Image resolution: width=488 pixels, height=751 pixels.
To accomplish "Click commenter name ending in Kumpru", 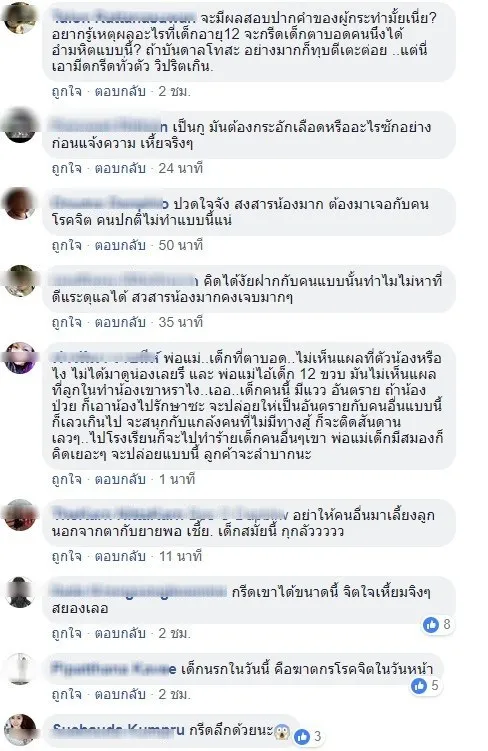I will point(118,730).
